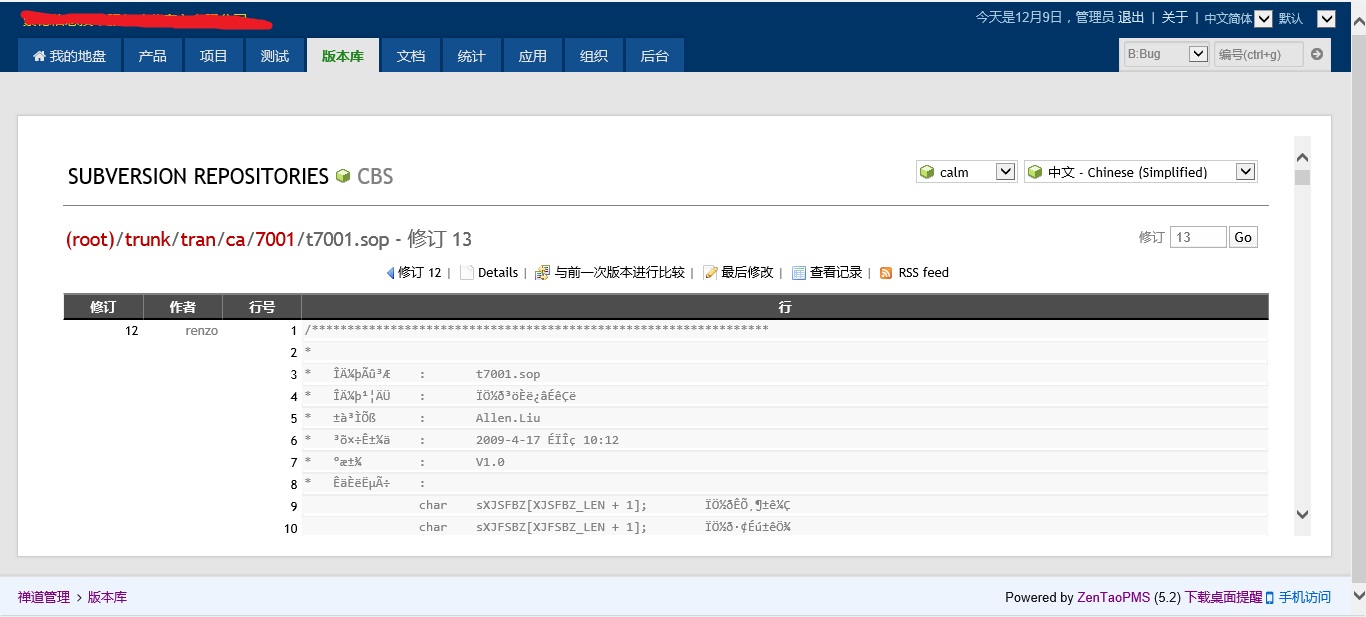1366x617 pixels.
Task: Open the 组织 tab
Action: pyautogui.click(x=593, y=56)
